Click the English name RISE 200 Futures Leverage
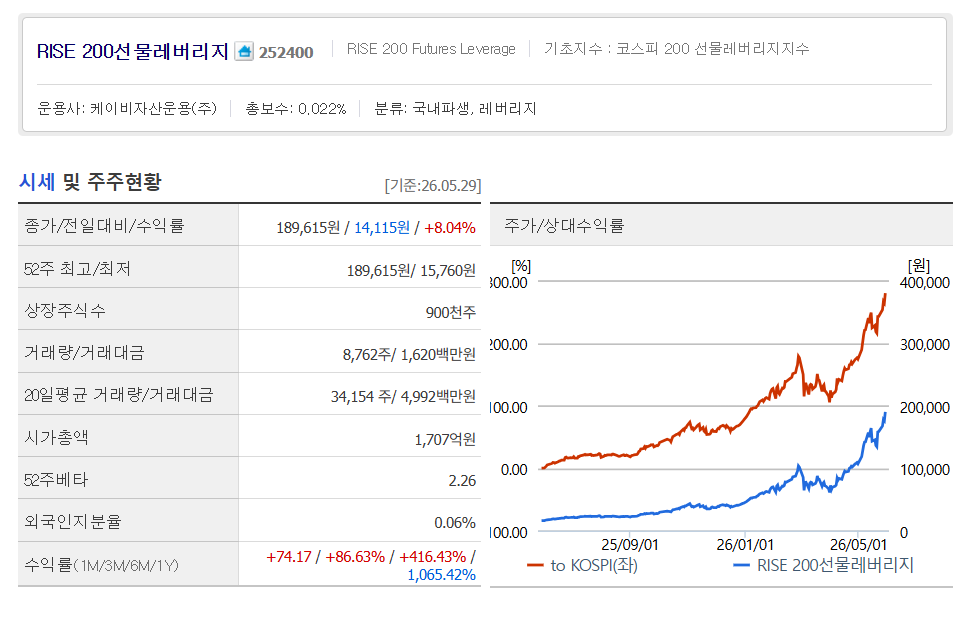This screenshot has height=621, width=971. (x=431, y=49)
